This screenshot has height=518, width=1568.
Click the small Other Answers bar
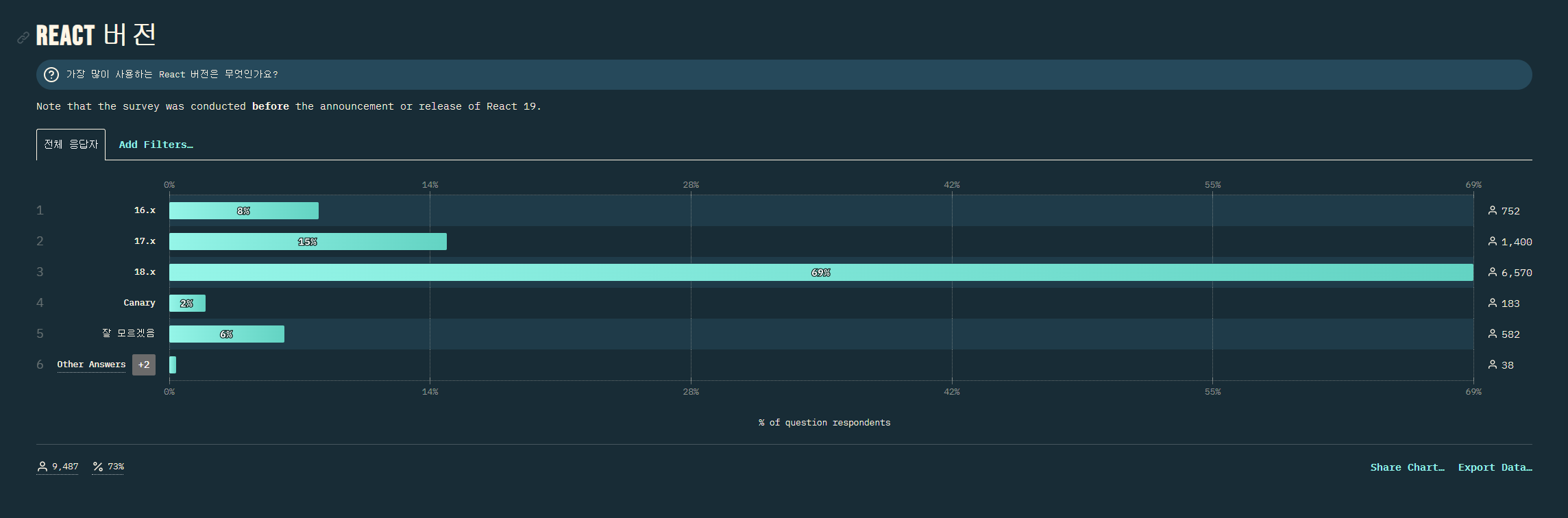click(173, 365)
